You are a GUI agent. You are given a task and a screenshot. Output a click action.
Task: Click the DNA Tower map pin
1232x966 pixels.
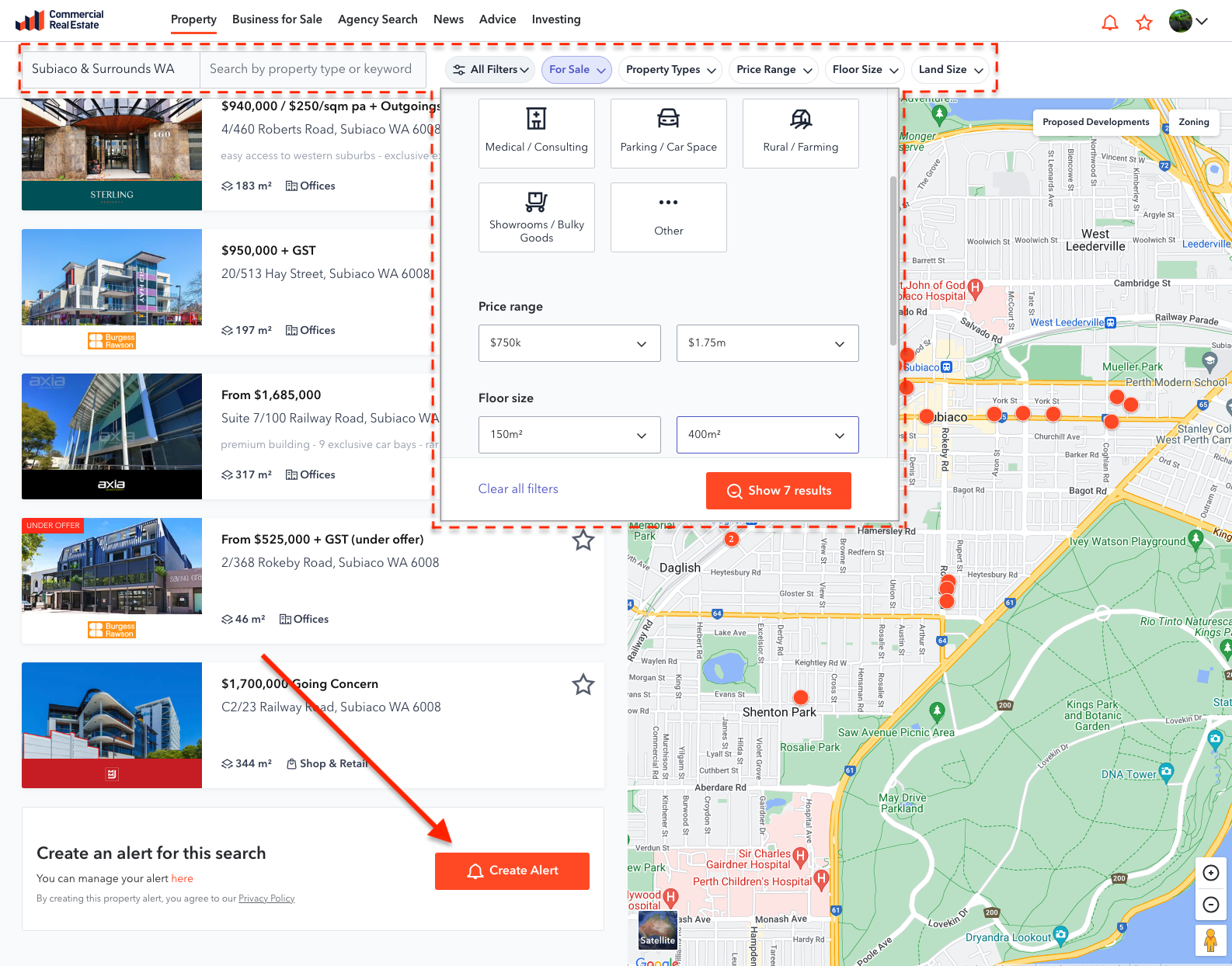[x=1166, y=771]
